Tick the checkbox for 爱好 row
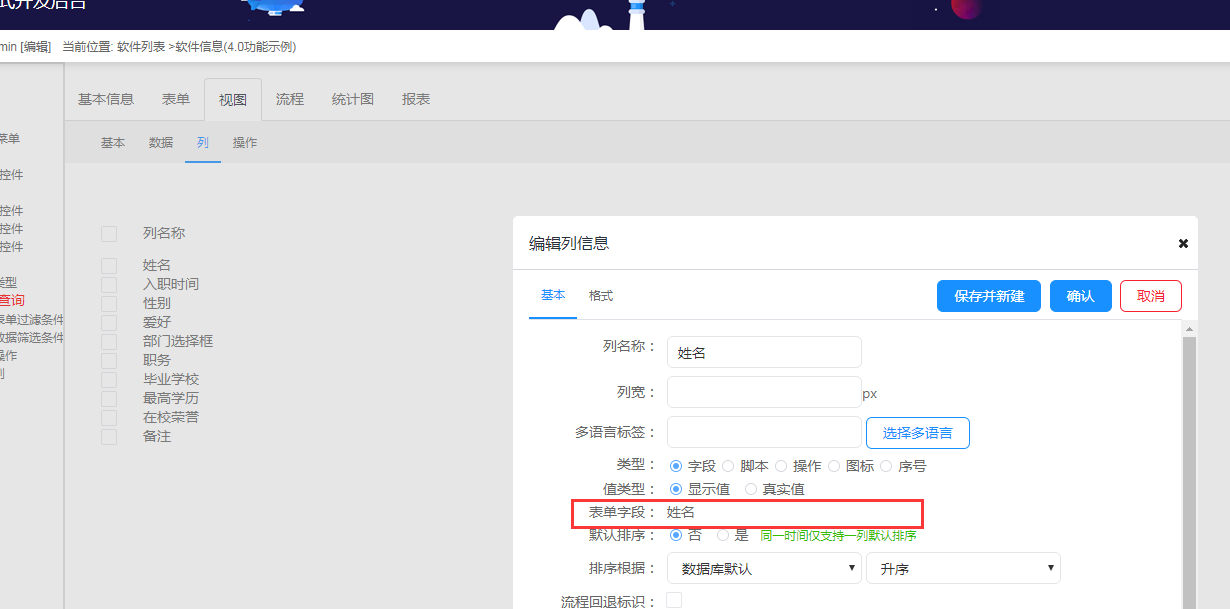 pyautogui.click(x=109, y=322)
